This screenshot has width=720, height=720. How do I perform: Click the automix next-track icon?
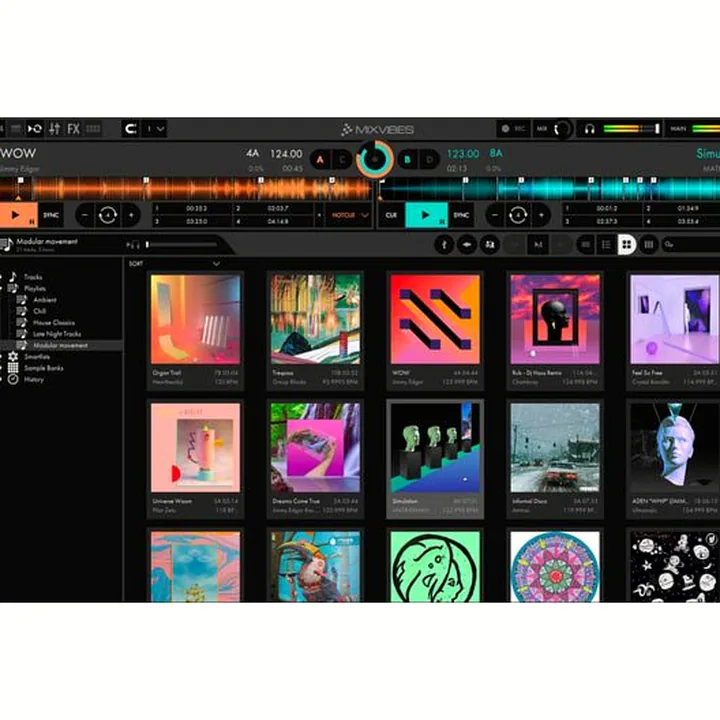[x=538, y=245]
